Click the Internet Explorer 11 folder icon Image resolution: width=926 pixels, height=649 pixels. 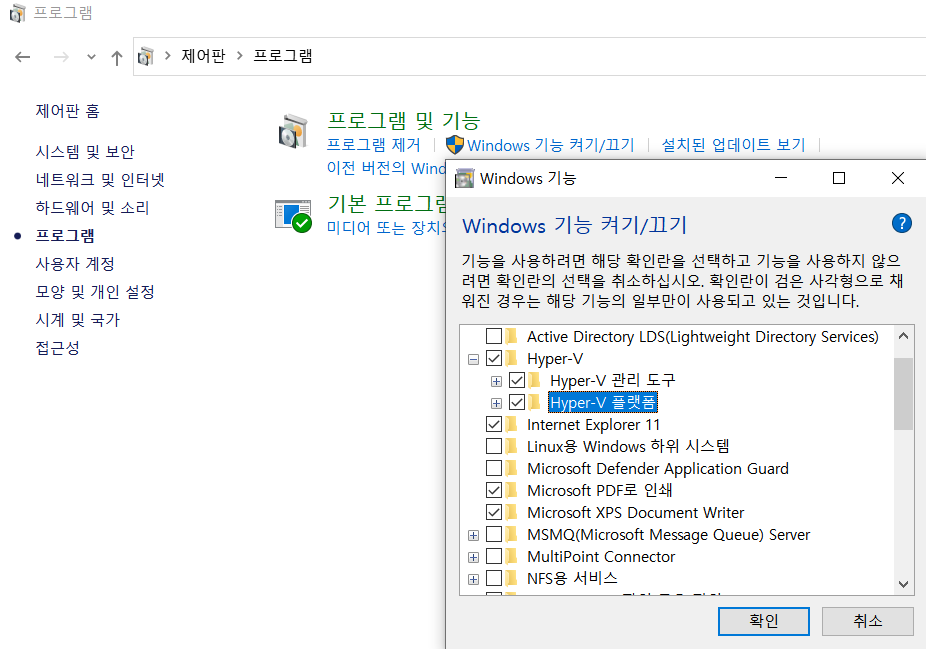pos(511,424)
